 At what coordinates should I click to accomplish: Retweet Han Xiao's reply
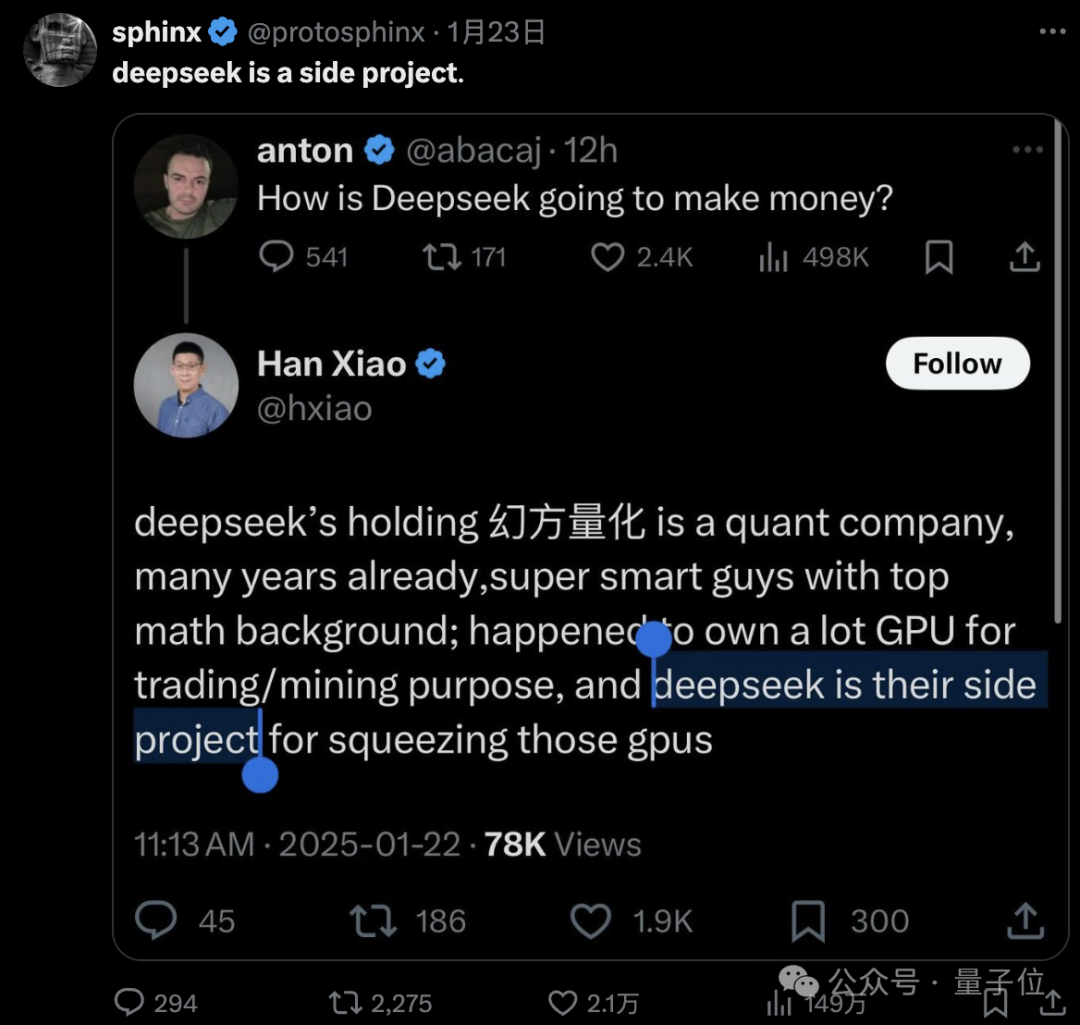coord(372,920)
